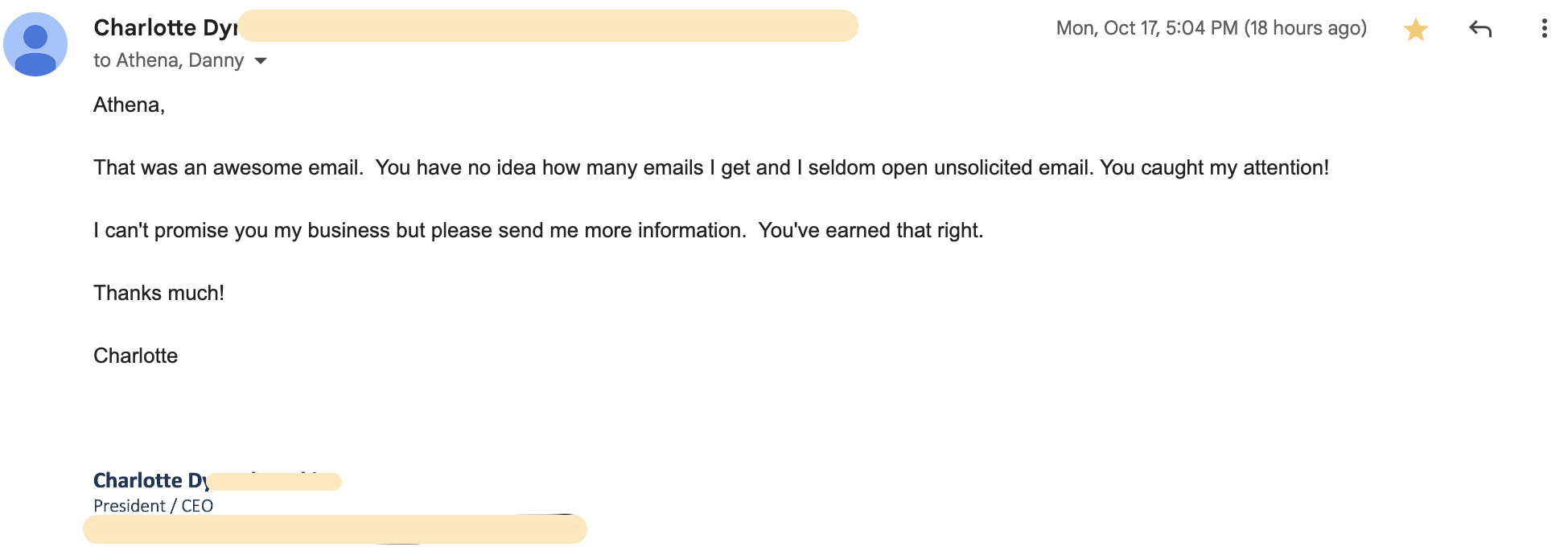Click the sentence 'You caught my attention!'
This screenshot has width=1568, height=547.
[1214, 168]
